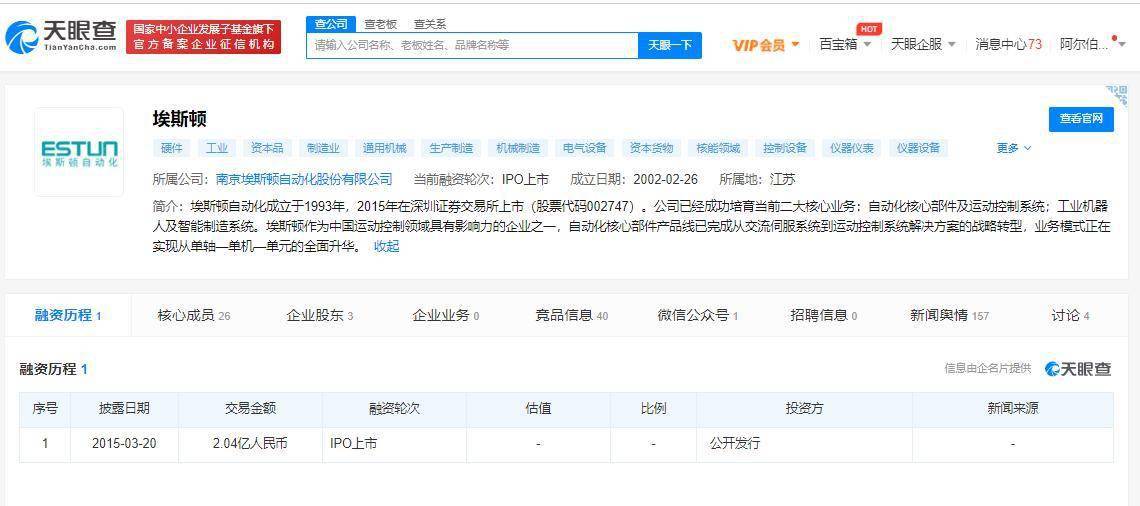Switch to 企业股东 tab
1140x506 pixels.
point(319,316)
